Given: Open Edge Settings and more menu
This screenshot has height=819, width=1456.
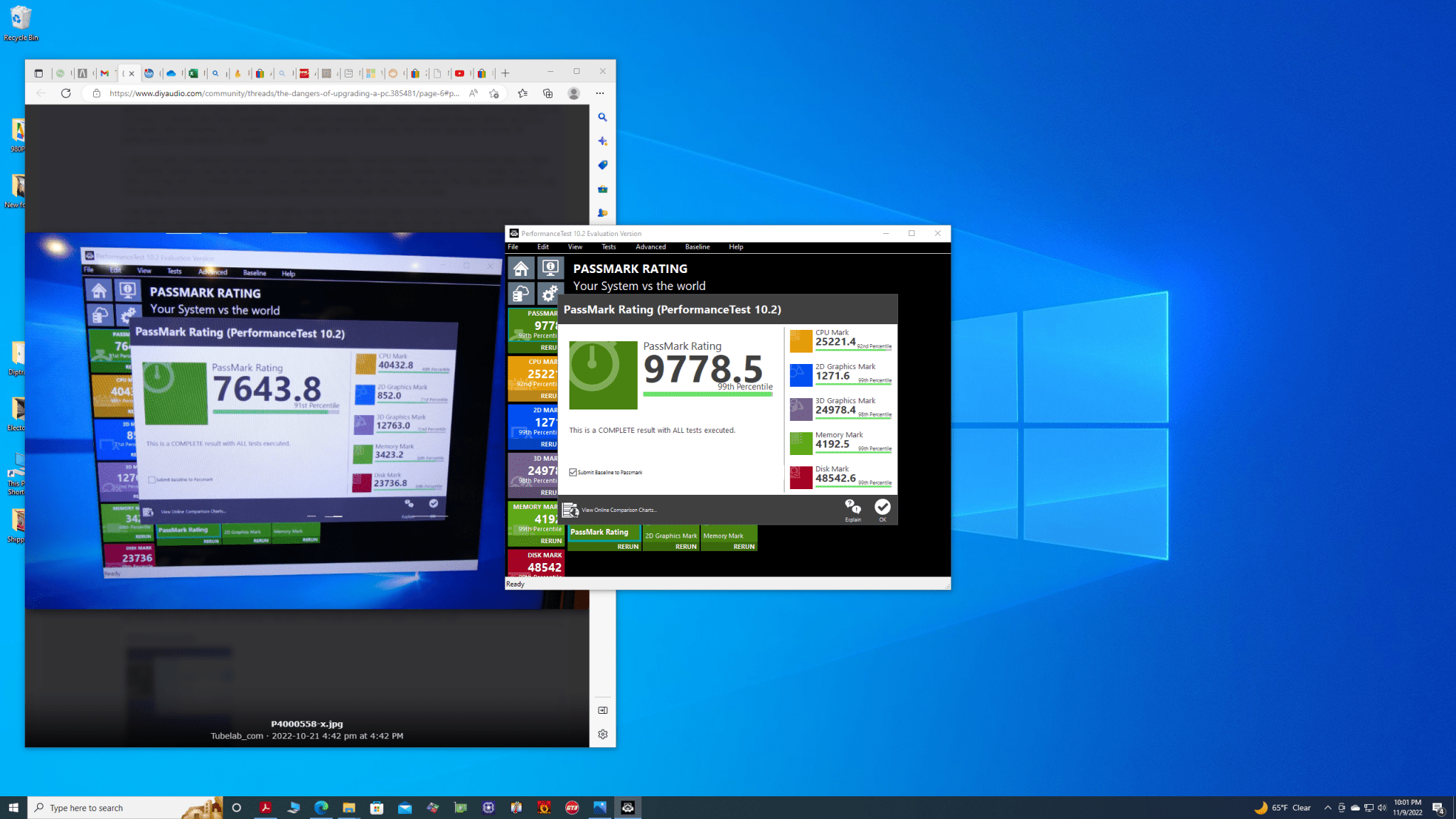Looking at the screenshot, I should tap(600, 93).
